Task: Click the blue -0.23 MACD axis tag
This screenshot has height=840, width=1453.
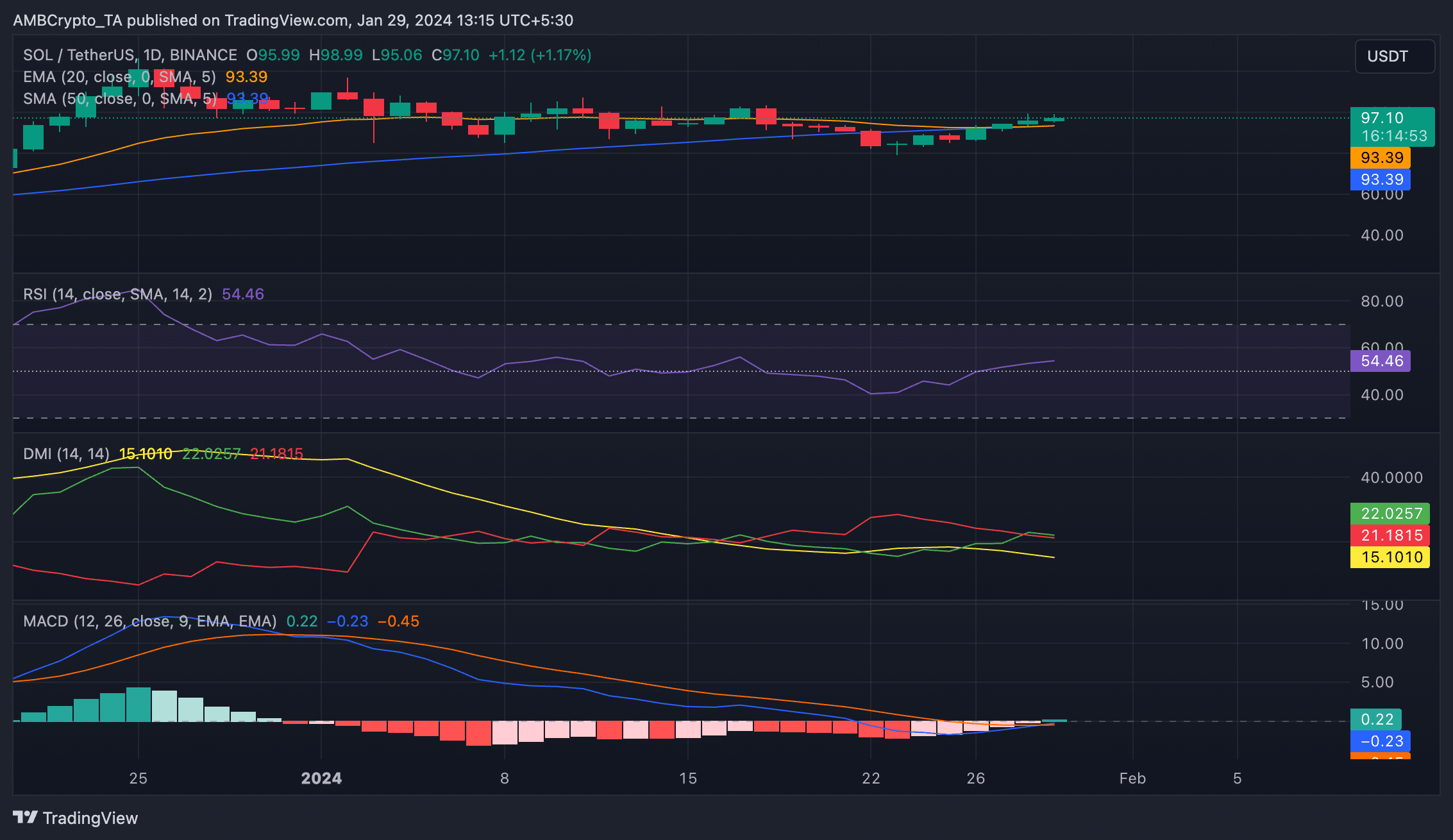Action: 1380,741
